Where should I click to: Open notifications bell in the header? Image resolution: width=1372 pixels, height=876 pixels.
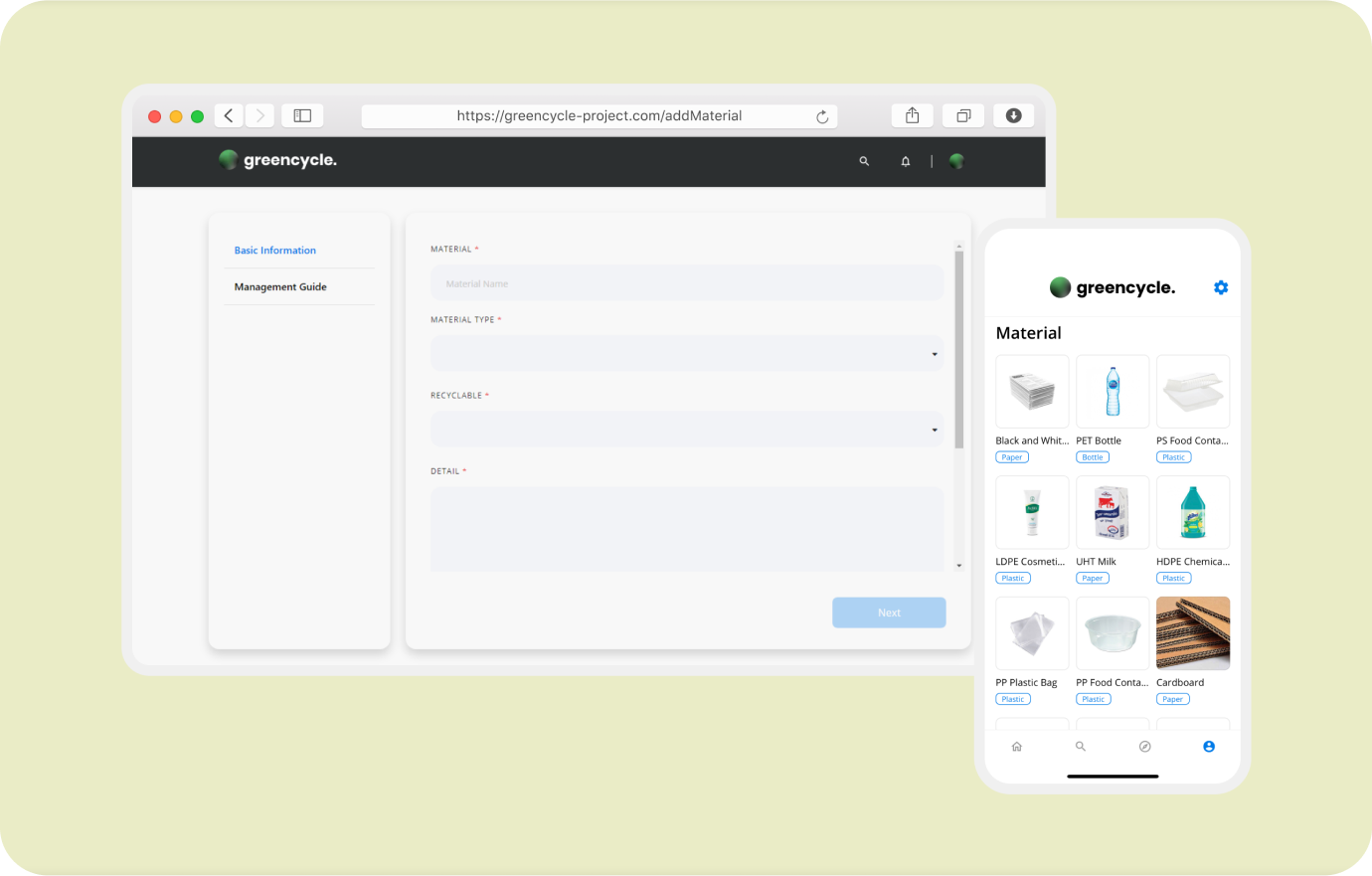pyautogui.click(x=905, y=161)
